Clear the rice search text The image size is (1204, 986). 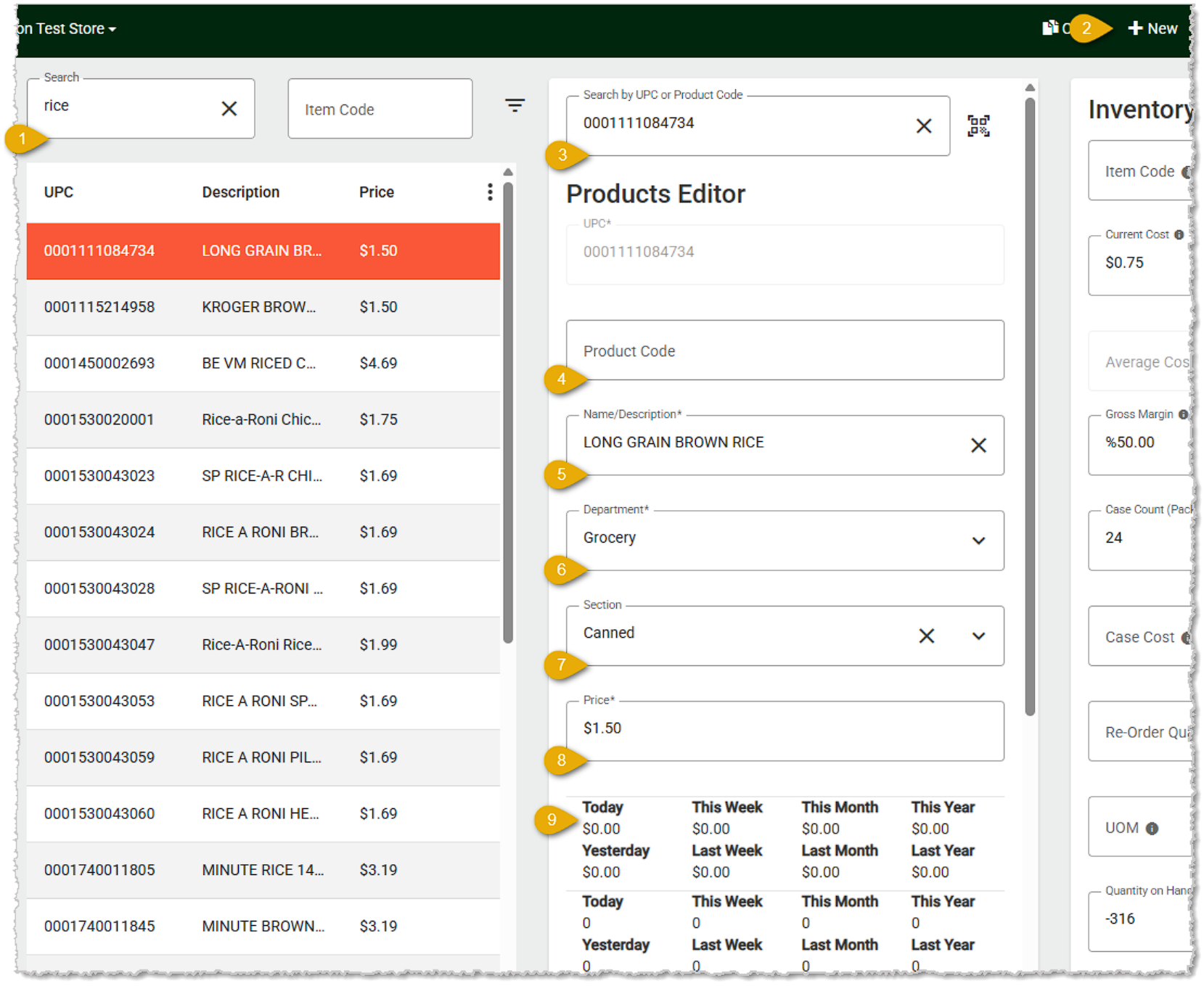[229, 109]
